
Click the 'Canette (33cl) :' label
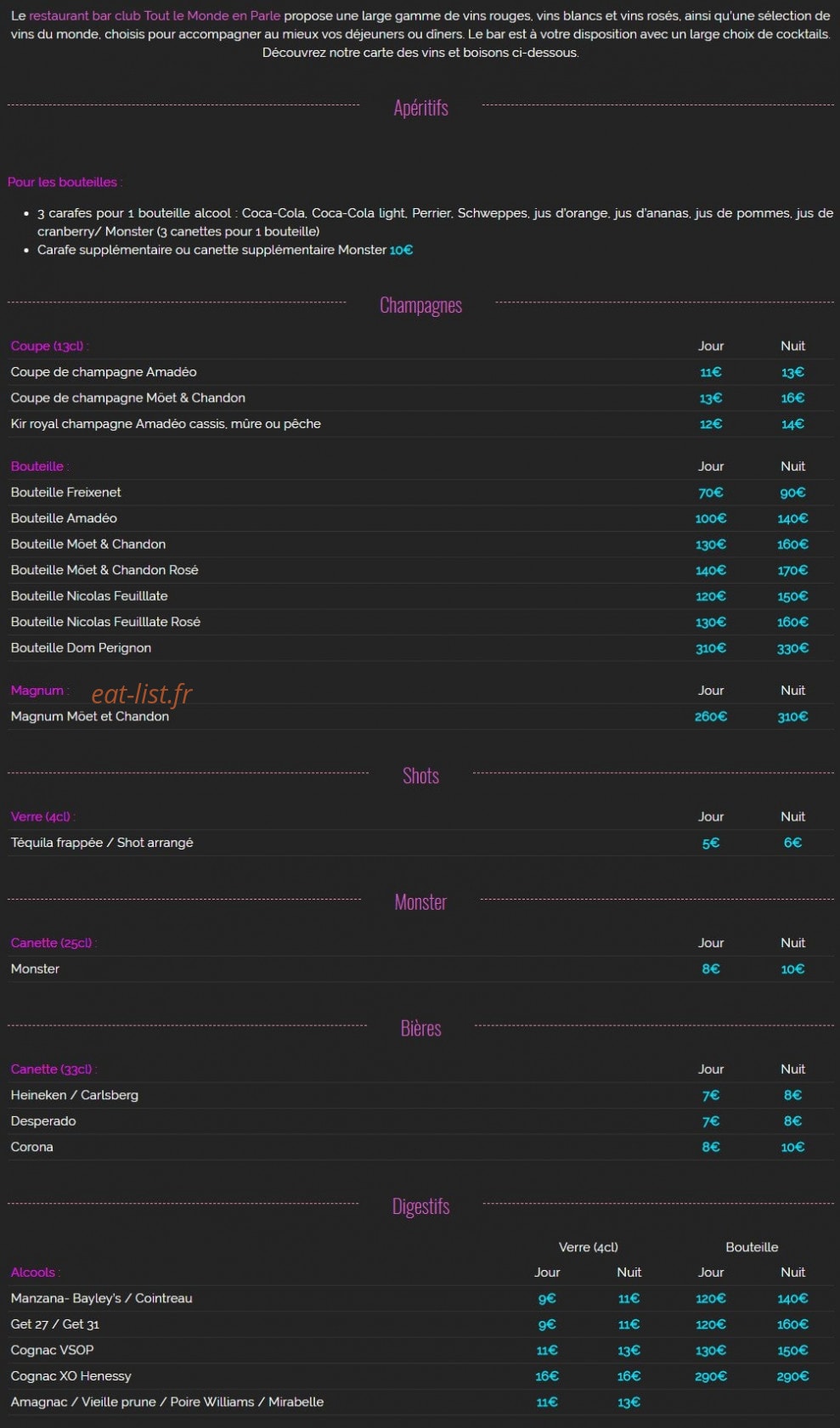(54, 1070)
